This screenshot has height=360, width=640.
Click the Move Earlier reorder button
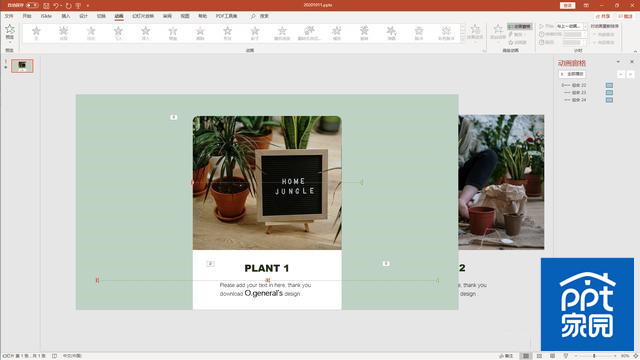click(603, 34)
